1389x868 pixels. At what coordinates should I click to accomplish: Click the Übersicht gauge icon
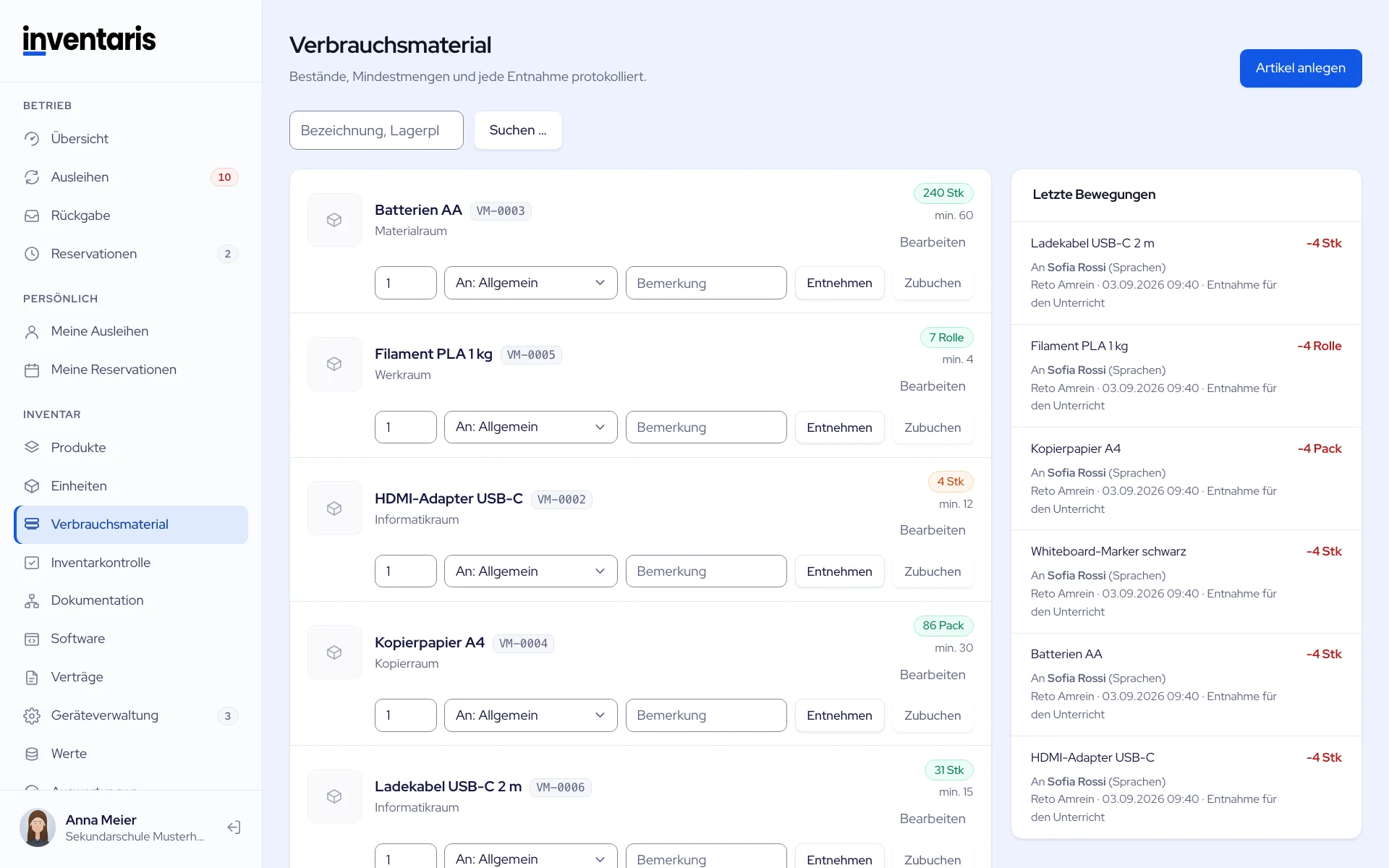click(x=32, y=139)
